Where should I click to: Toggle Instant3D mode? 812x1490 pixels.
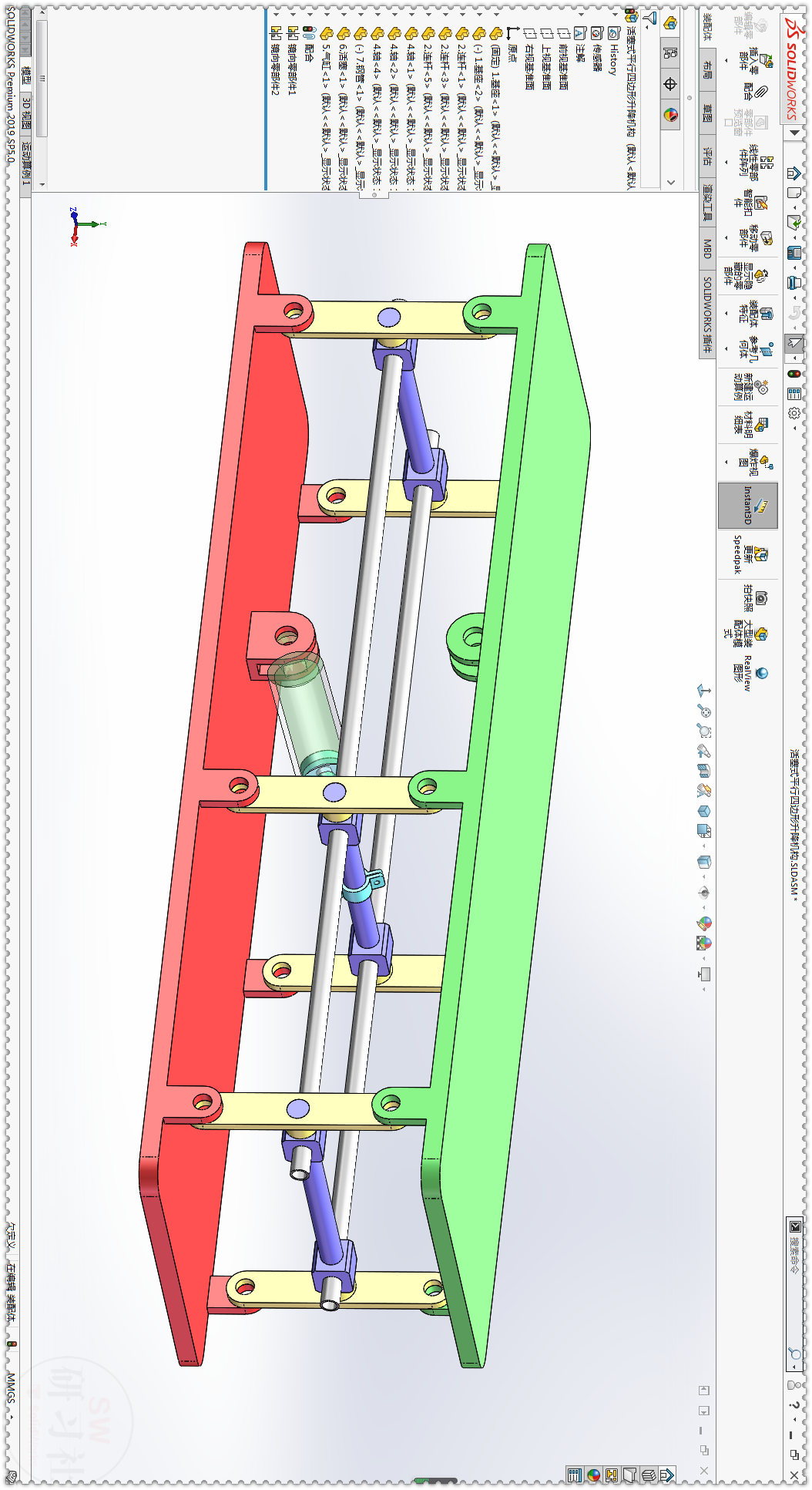[x=748, y=506]
